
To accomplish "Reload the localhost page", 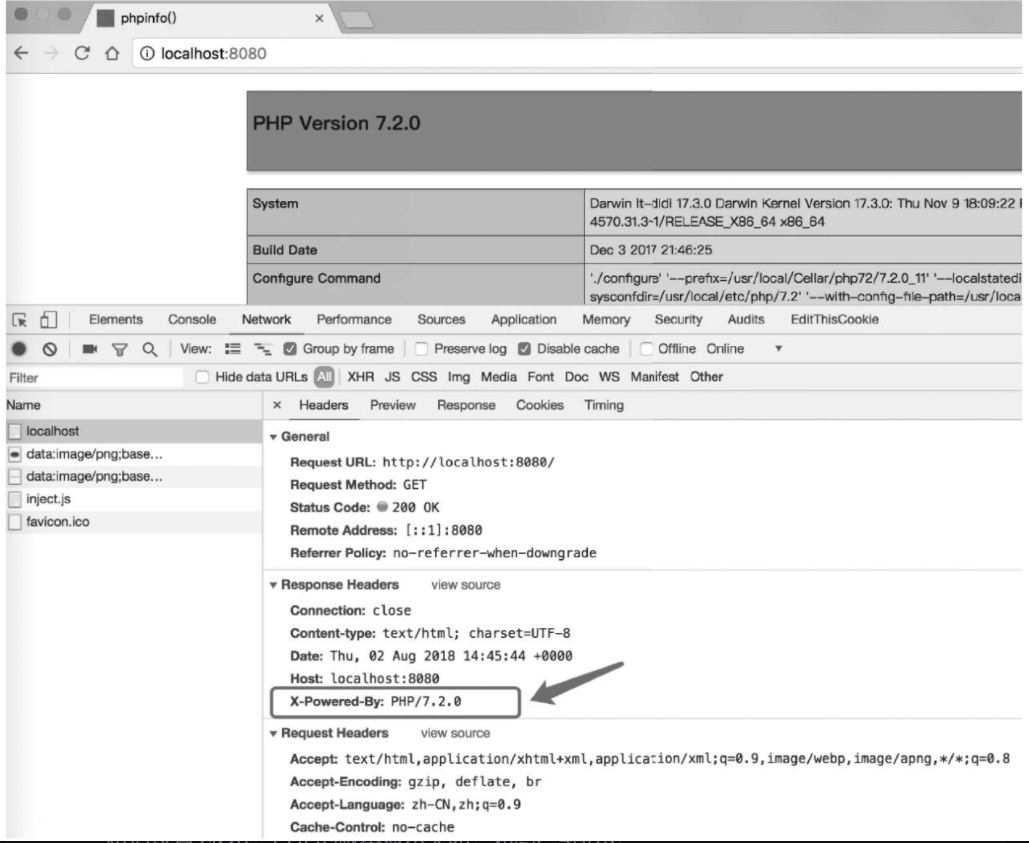I will click(82, 53).
